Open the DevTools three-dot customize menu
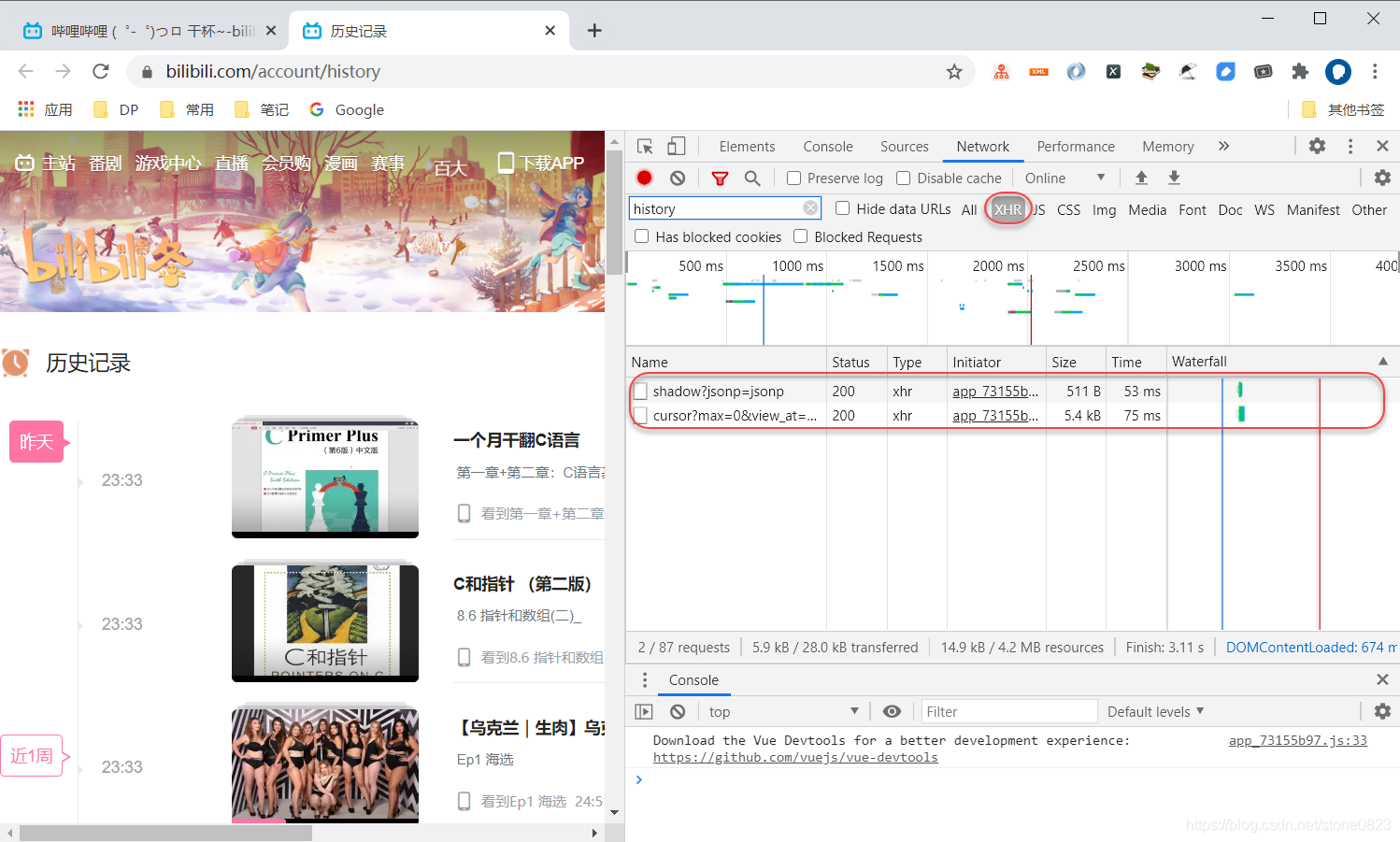The width and height of the screenshot is (1400, 842). coord(1350,146)
